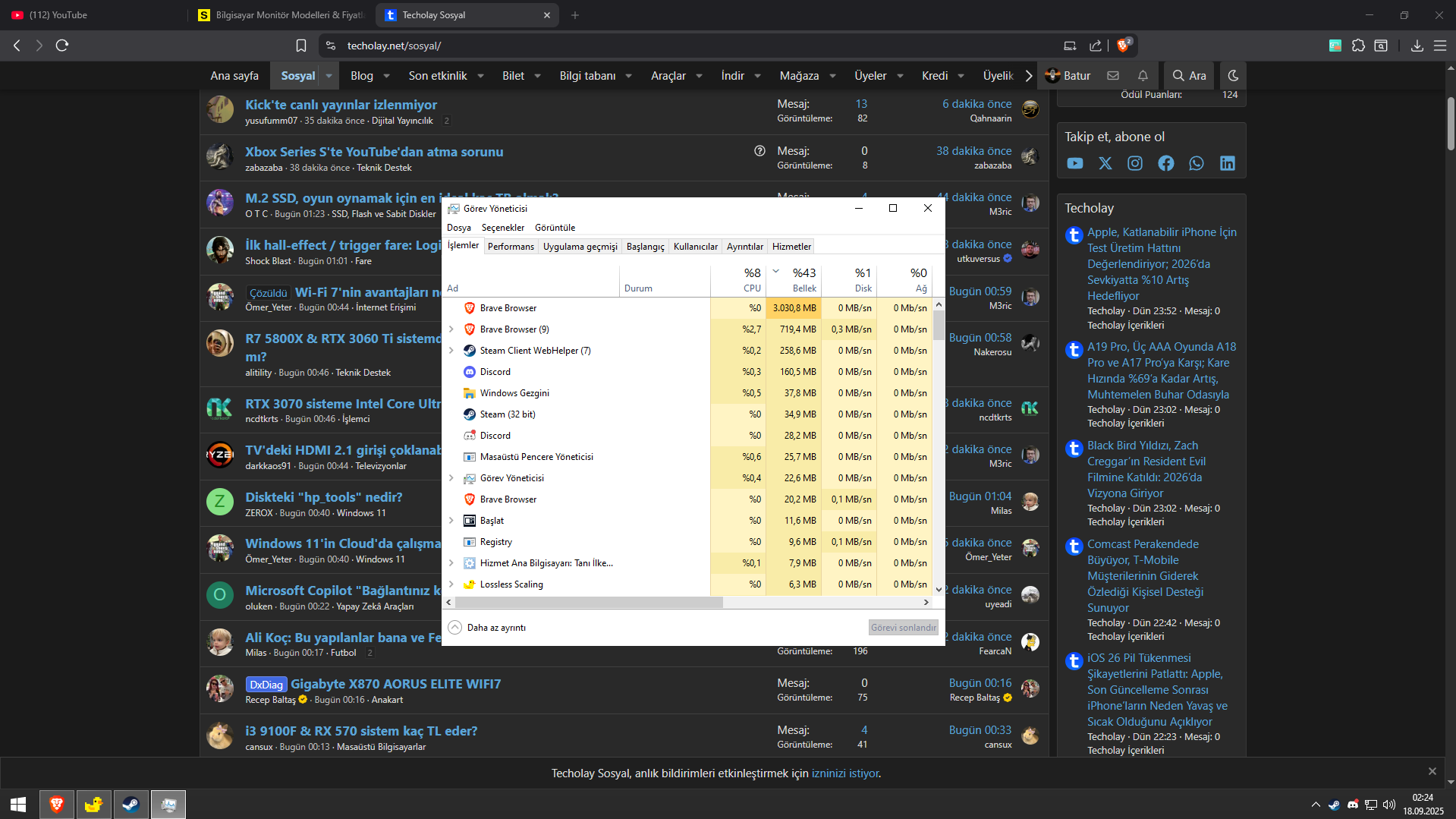1456x819 pixels.
Task: Expand the Lossless Scaling process row
Action: tap(451, 584)
